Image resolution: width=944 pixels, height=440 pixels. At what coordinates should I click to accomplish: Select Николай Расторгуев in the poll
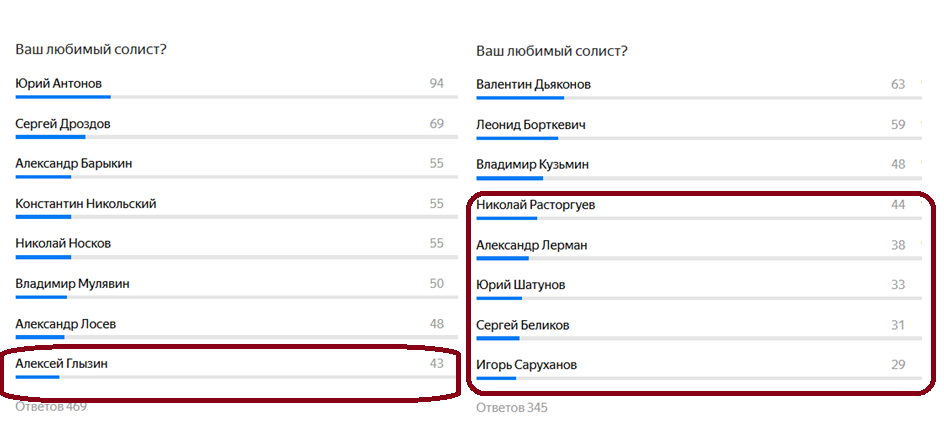click(x=536, y=205)
